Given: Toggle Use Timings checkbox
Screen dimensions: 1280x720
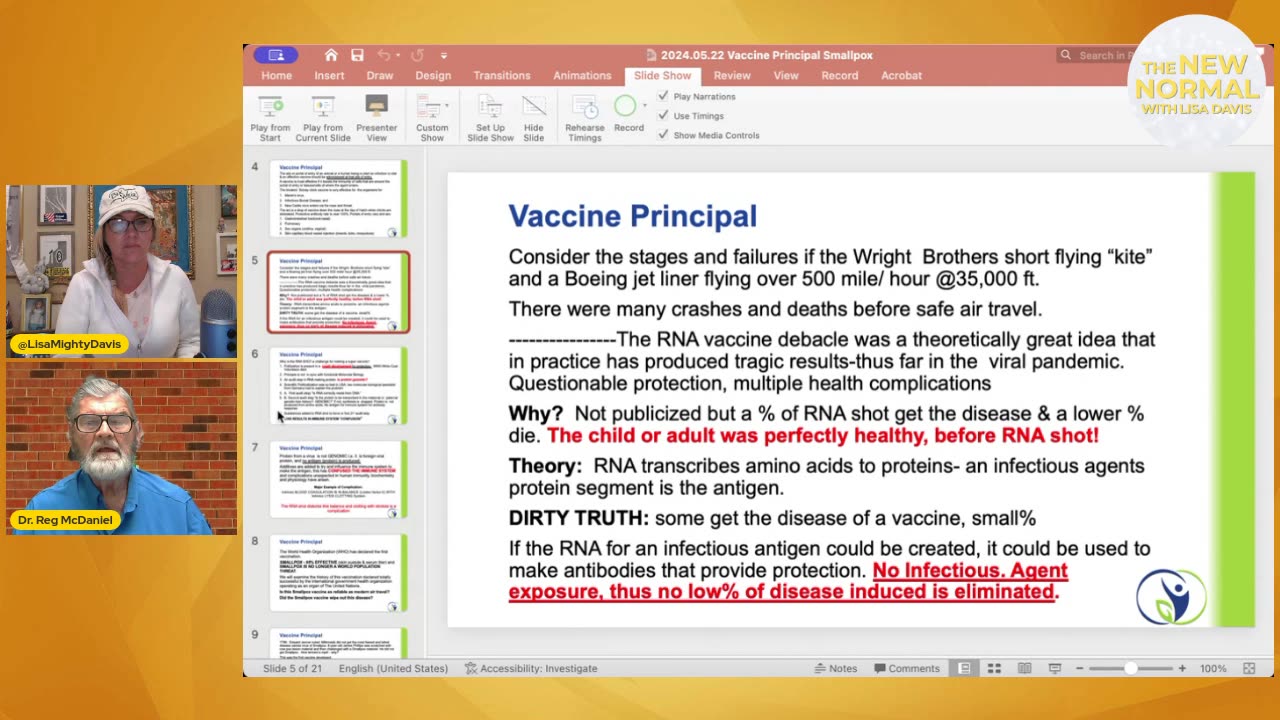Looking at the screenshot, I should 663,115.
